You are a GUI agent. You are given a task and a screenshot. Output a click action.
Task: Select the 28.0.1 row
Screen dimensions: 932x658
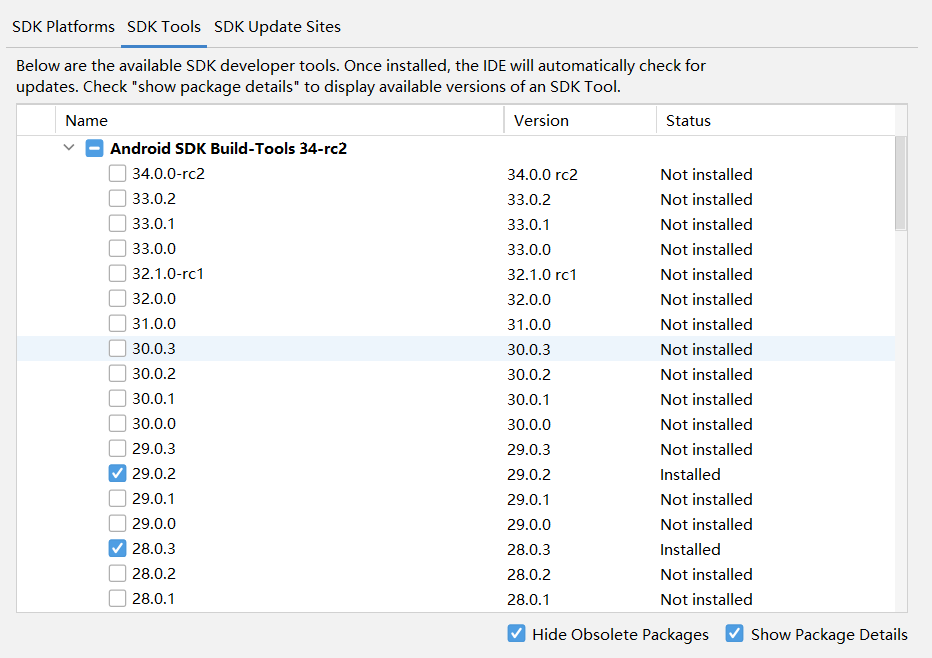(456, 599)
